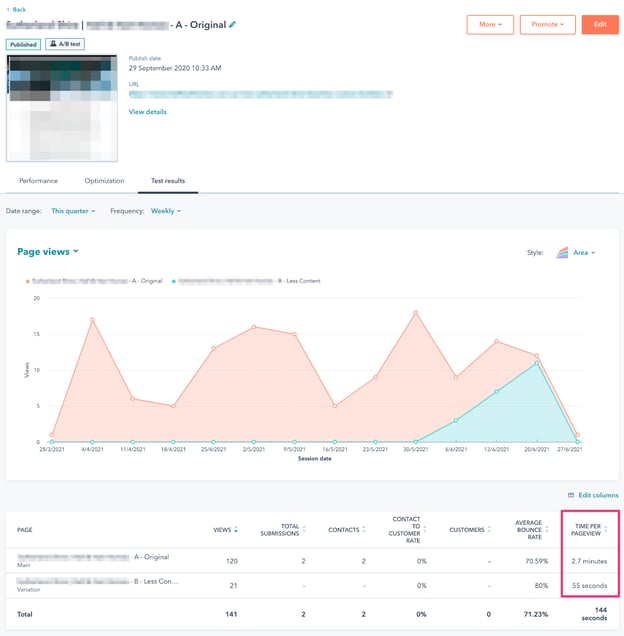Click the orange Edit button
The width and height of the screenshot is (624, 636).
coord(599,24)
